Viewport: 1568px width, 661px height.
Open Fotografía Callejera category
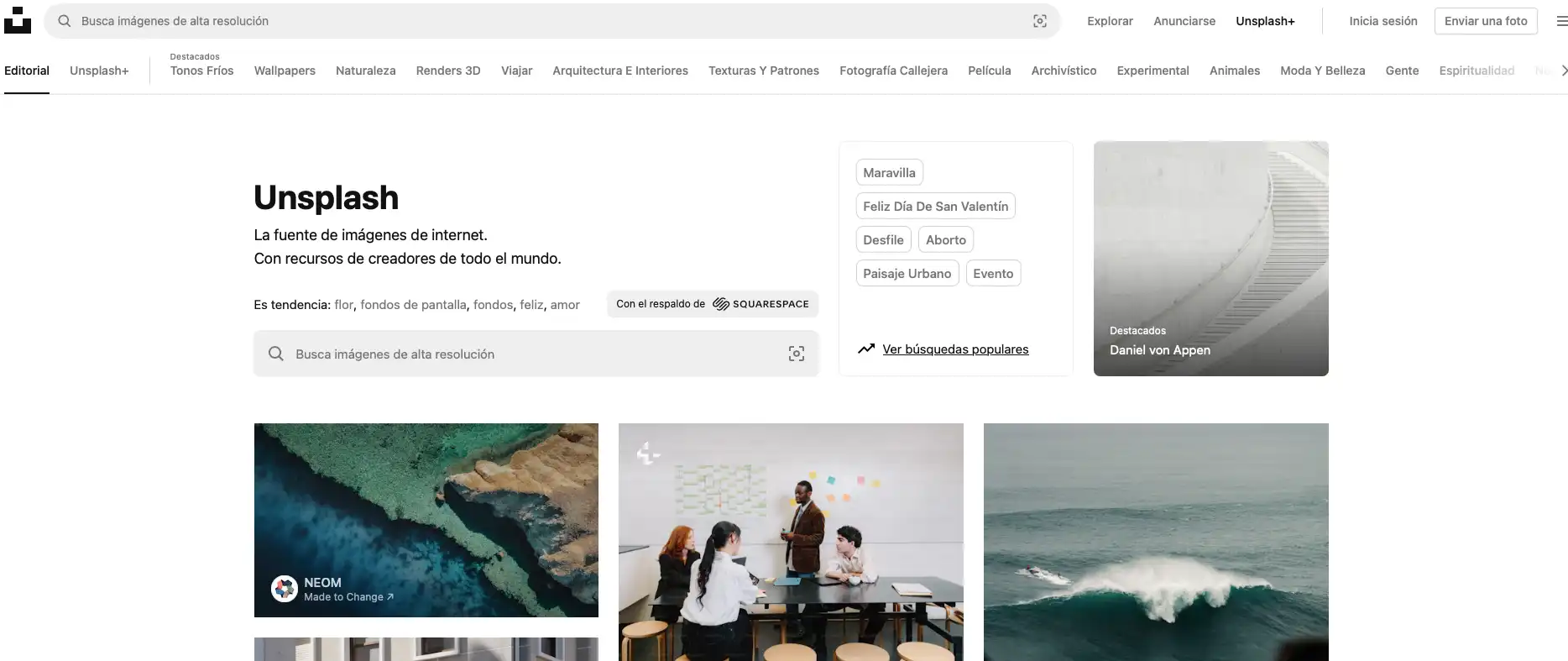(x=893, y=71)
